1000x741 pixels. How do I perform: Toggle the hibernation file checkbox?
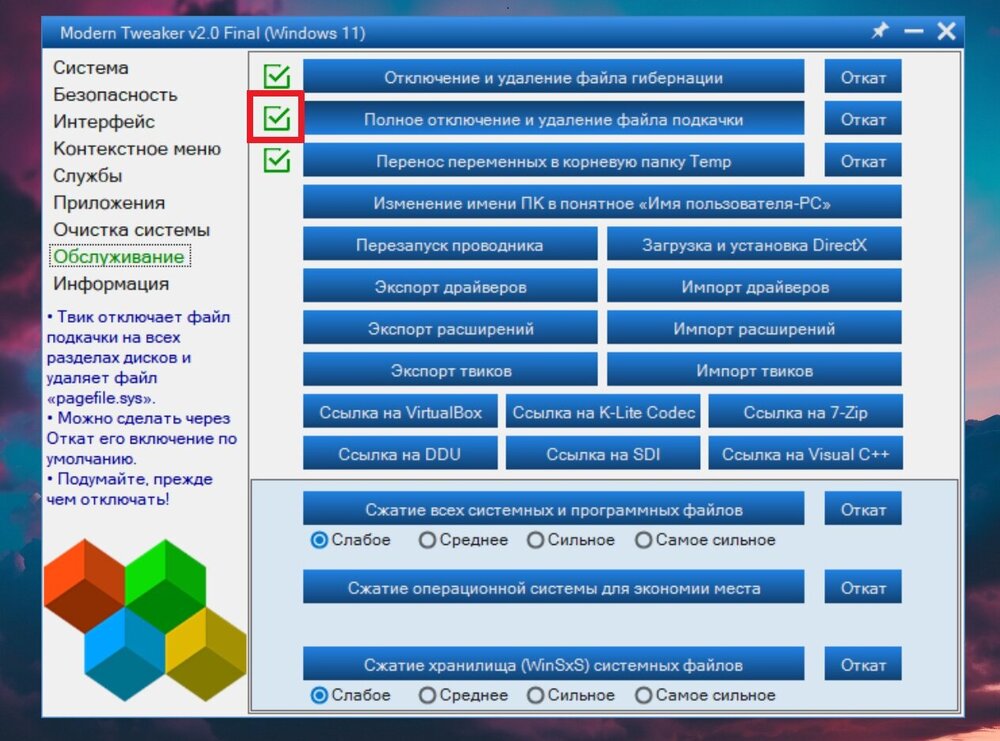pyautogui.click(x=277, y=77)
